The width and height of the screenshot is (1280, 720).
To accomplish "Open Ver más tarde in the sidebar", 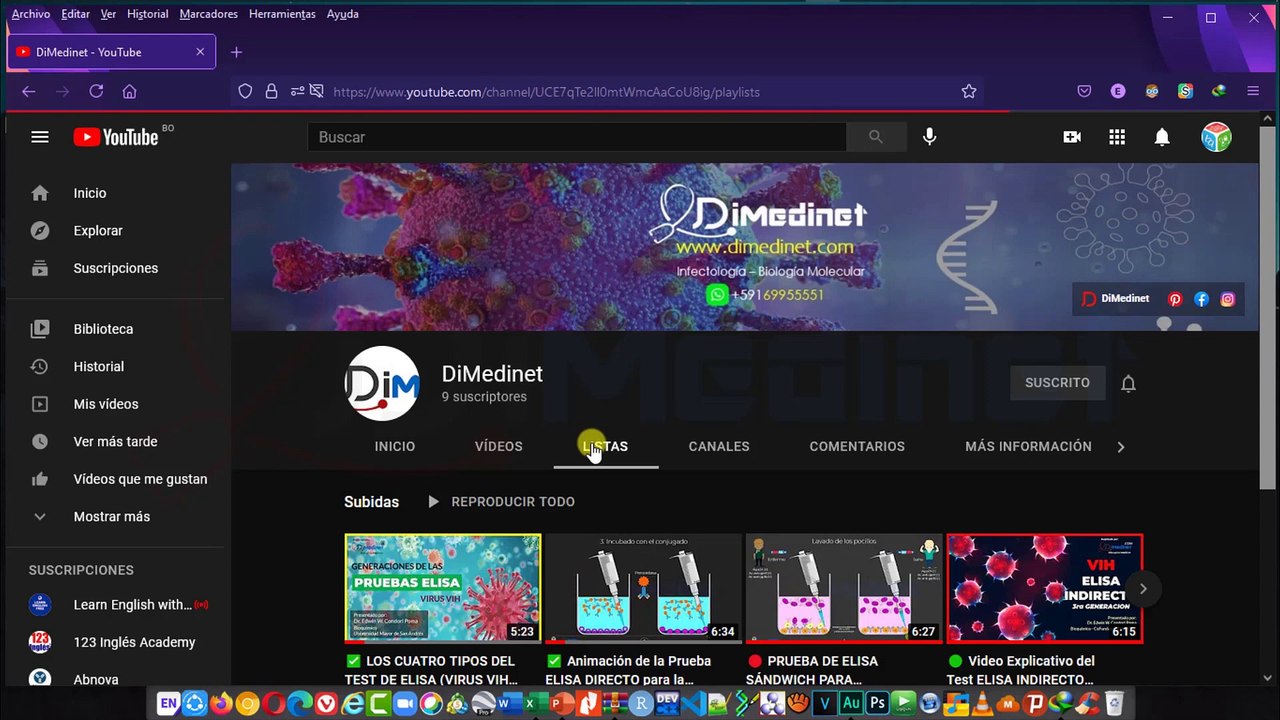I will (117, 442).
